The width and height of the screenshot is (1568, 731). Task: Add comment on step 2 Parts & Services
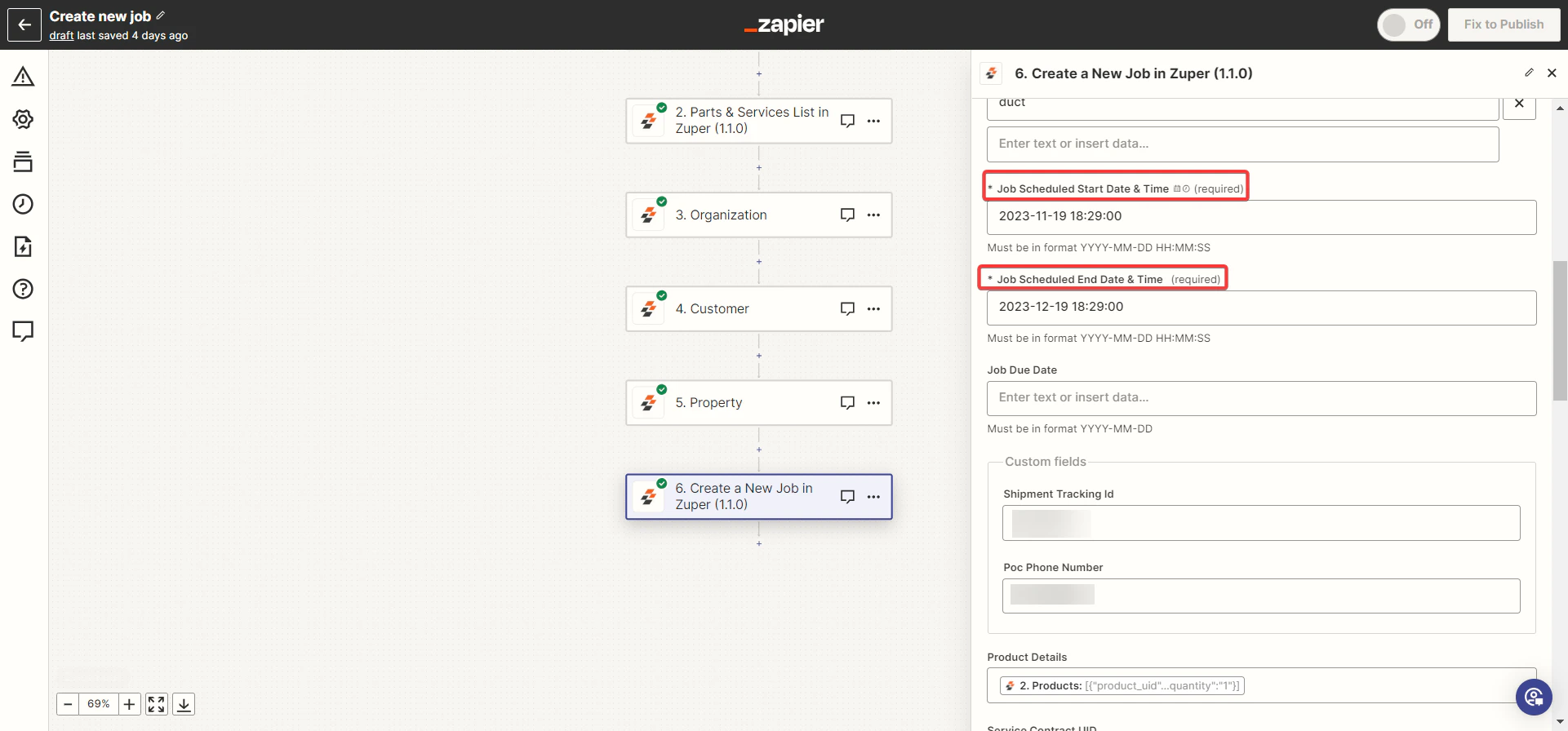847,121
